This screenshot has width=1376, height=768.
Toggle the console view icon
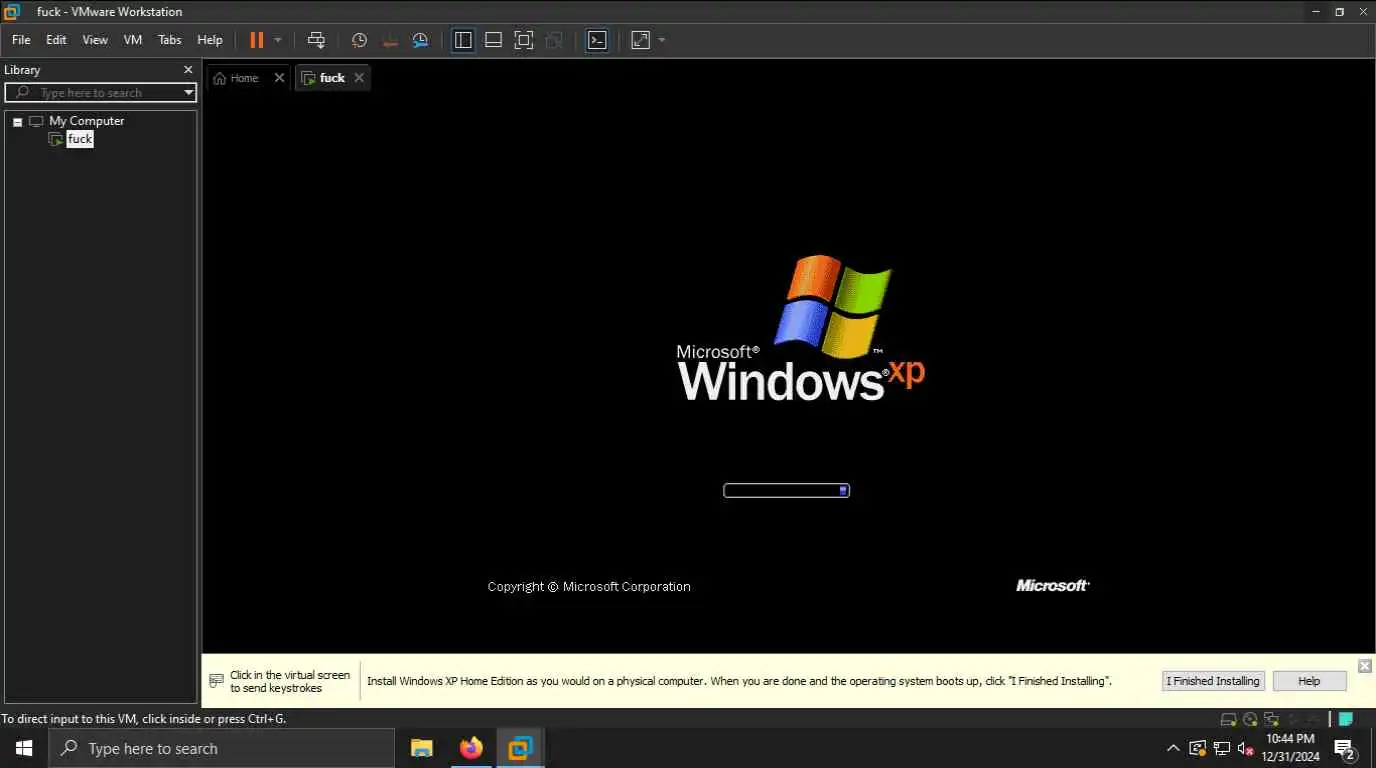point(597,40)
